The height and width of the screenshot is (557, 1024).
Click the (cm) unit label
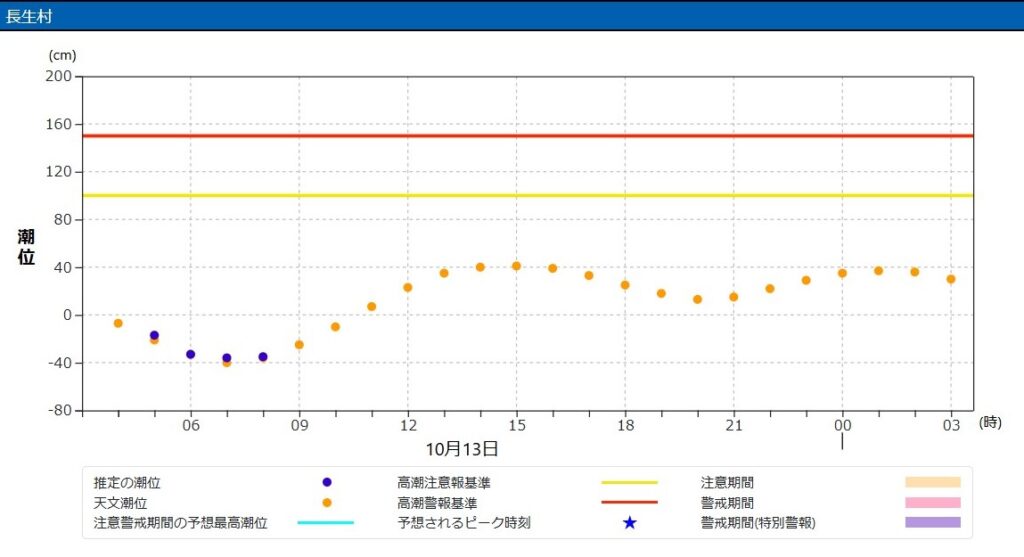(x=63, y=56)
